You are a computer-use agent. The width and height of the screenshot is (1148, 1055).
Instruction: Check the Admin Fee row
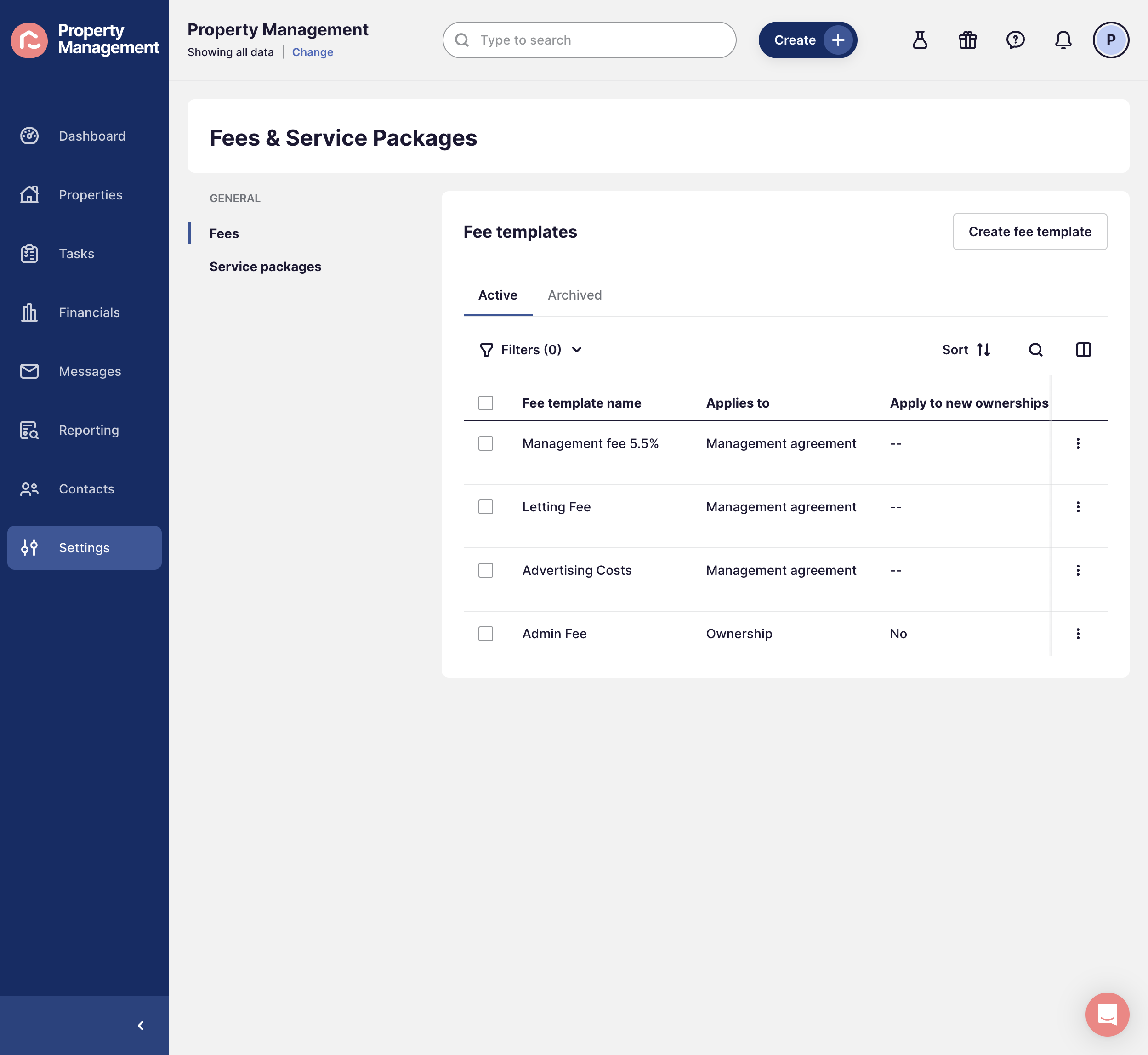(x=486, y=634)
